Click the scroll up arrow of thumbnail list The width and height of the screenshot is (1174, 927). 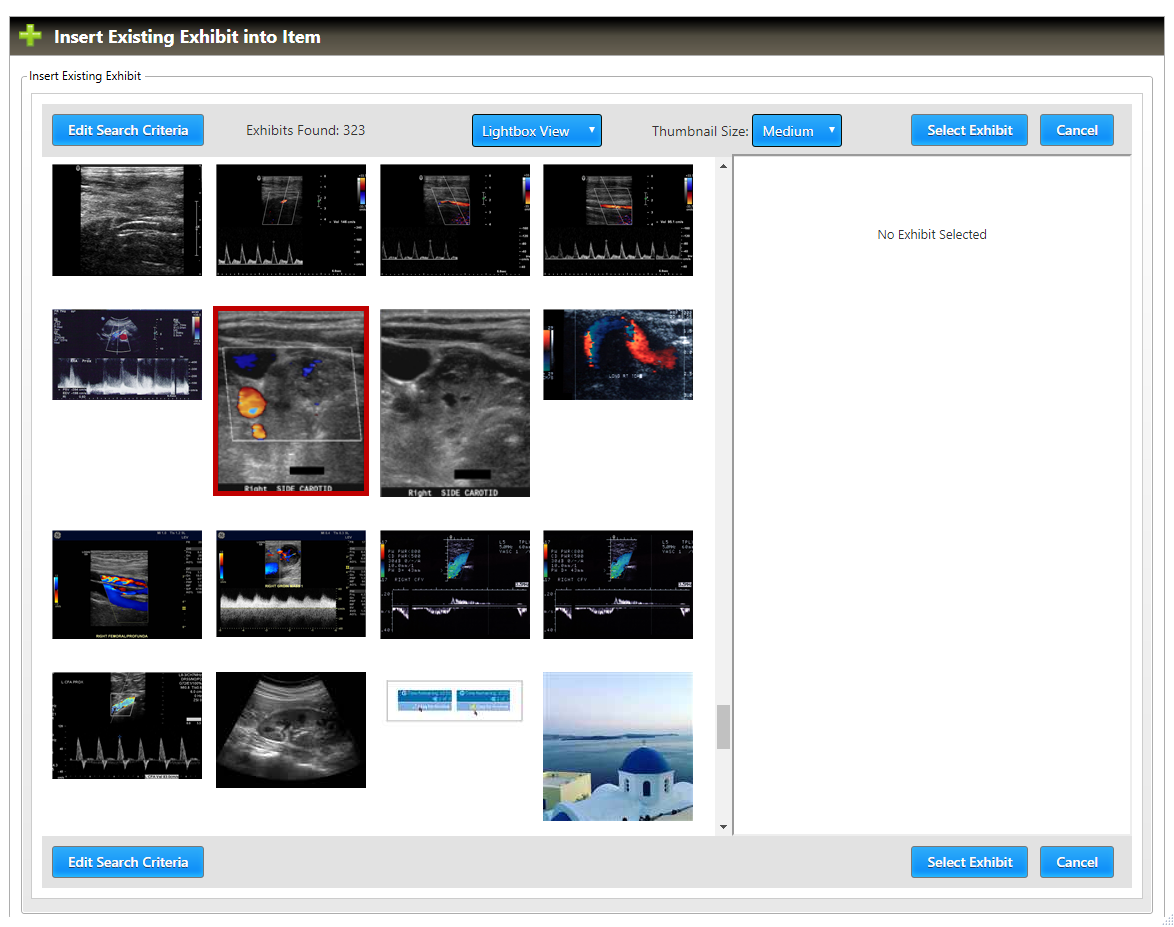click(x=724, y=166)
